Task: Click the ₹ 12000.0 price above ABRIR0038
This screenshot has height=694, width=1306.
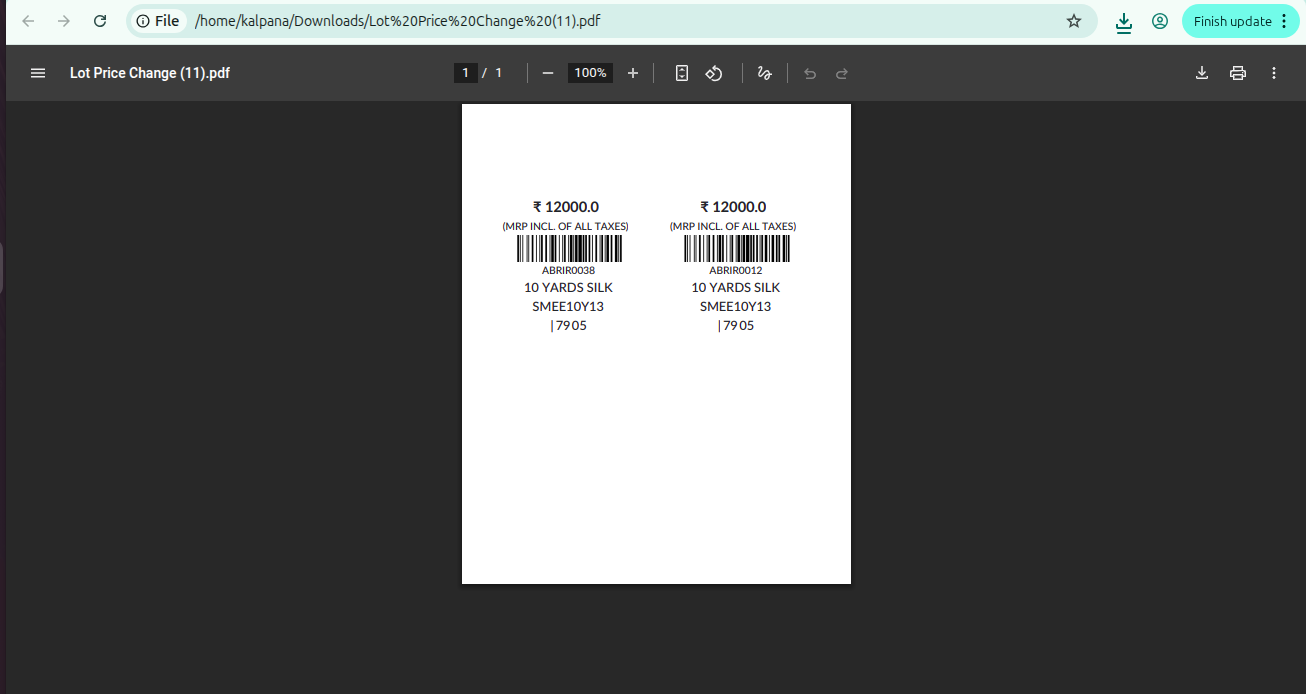Action: [566, 207]
